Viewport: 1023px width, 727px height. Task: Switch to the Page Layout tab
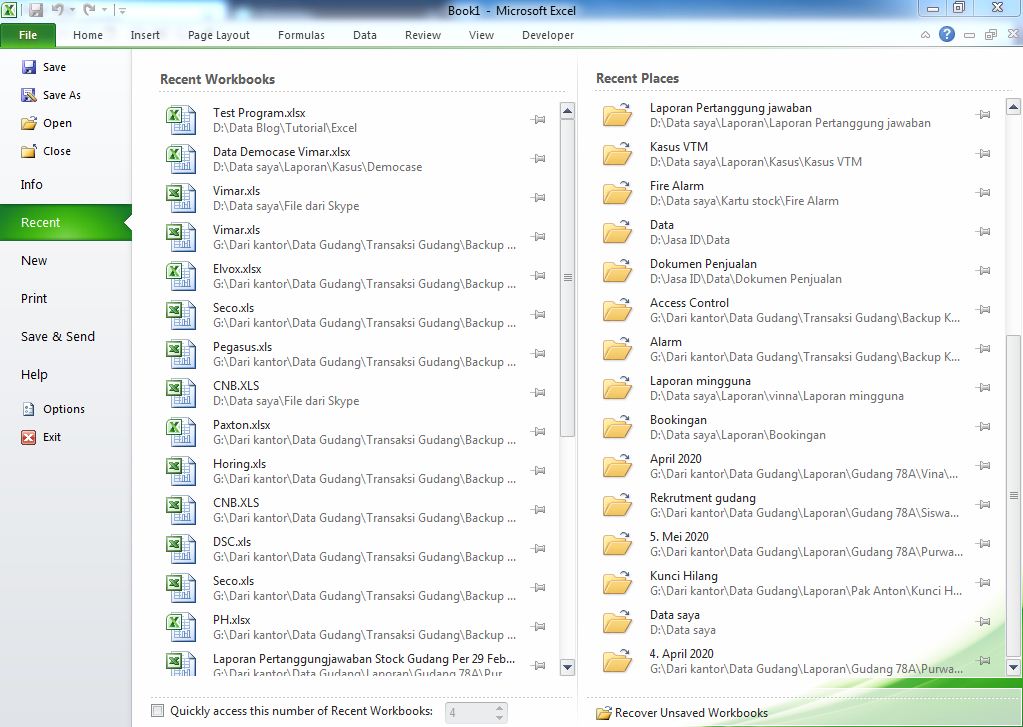(x=219, y=35)
